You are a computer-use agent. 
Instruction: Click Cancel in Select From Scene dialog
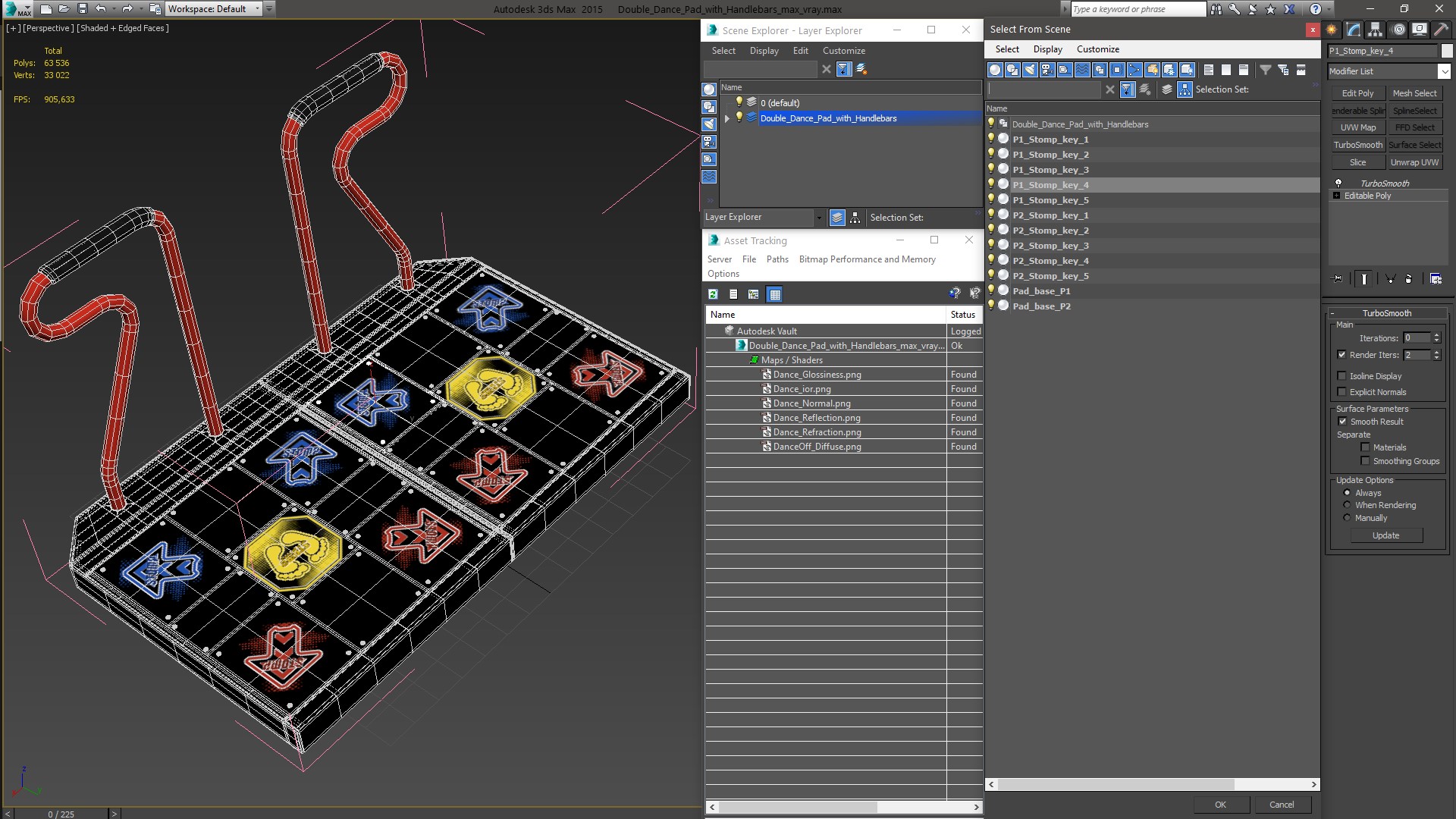(1282, 805)
